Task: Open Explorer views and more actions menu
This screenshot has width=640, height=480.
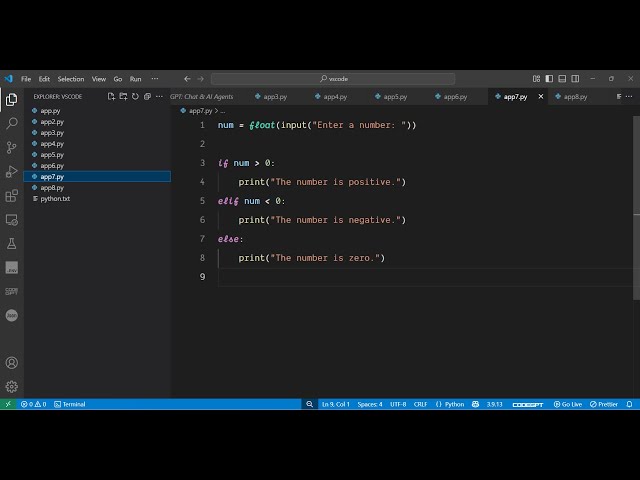Action: point(159,97)
